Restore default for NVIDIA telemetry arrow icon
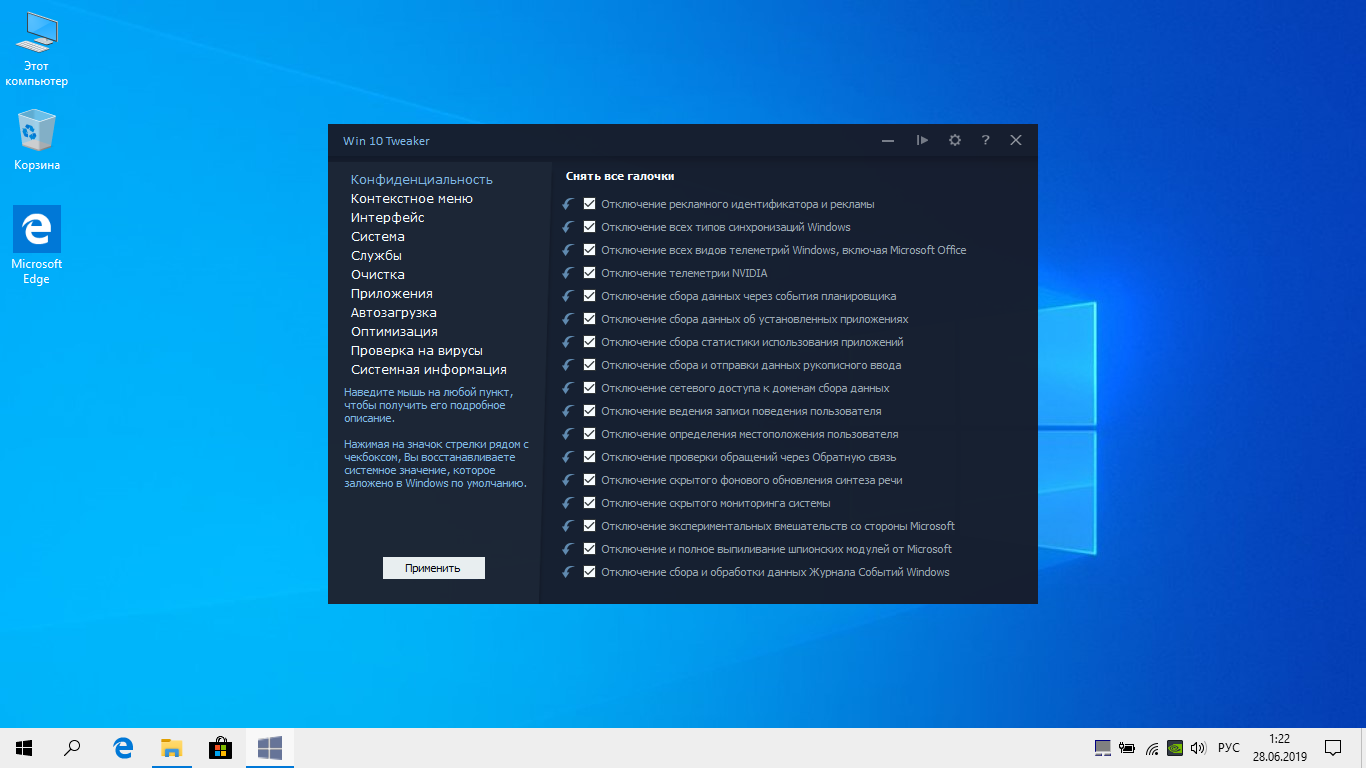The height and width of the screenshot is (768, 1366). click(x=568, y=273)
